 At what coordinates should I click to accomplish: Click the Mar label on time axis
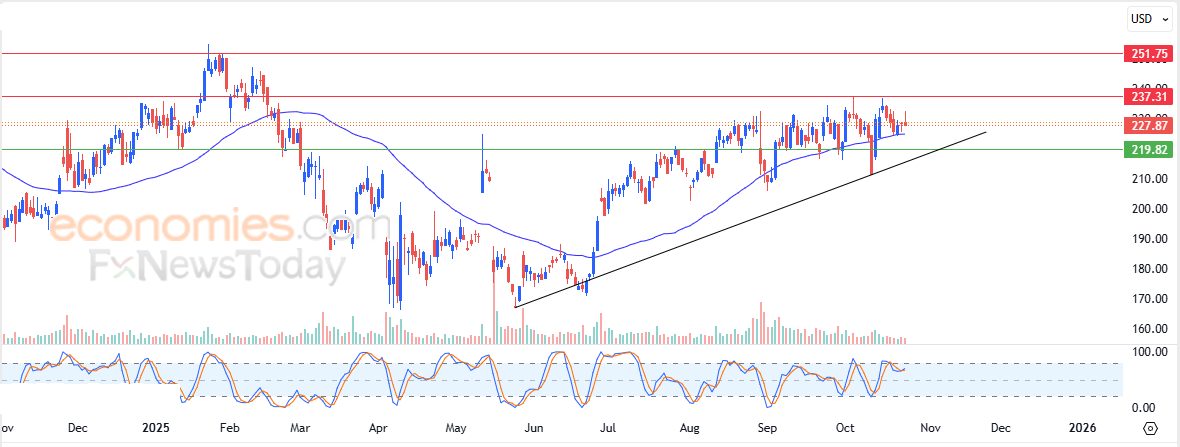300,428
